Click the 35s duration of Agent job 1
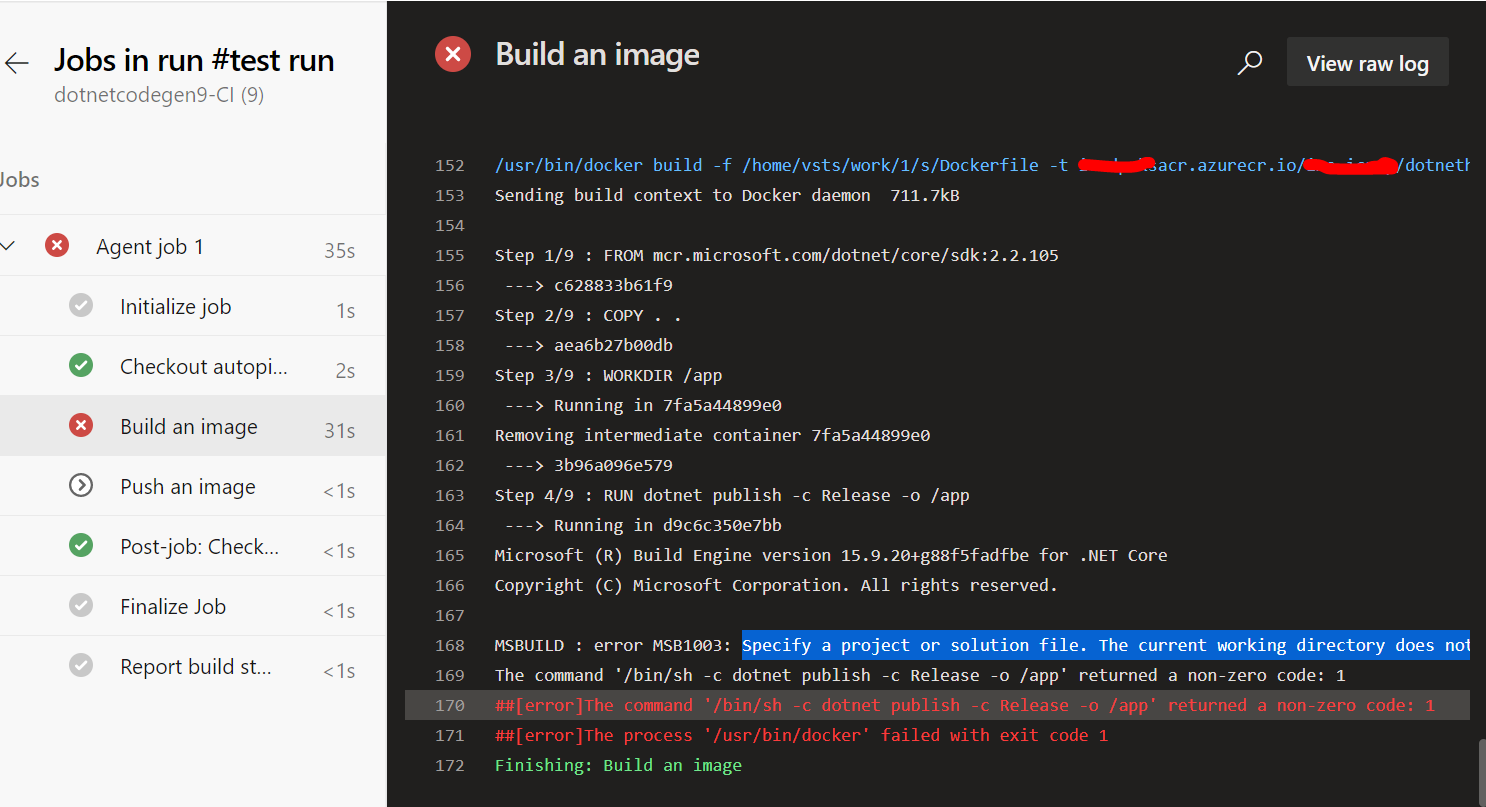 pos(339,250)
